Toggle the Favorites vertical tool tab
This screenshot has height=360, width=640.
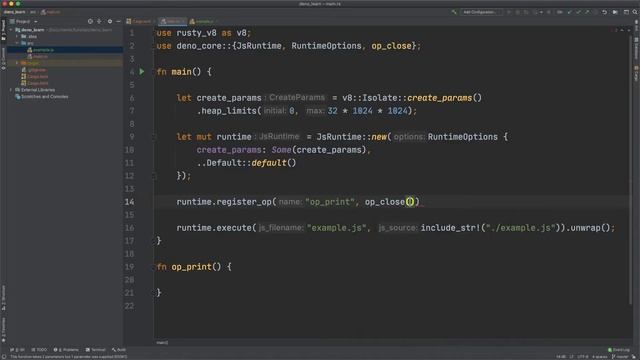click(3, 330)
